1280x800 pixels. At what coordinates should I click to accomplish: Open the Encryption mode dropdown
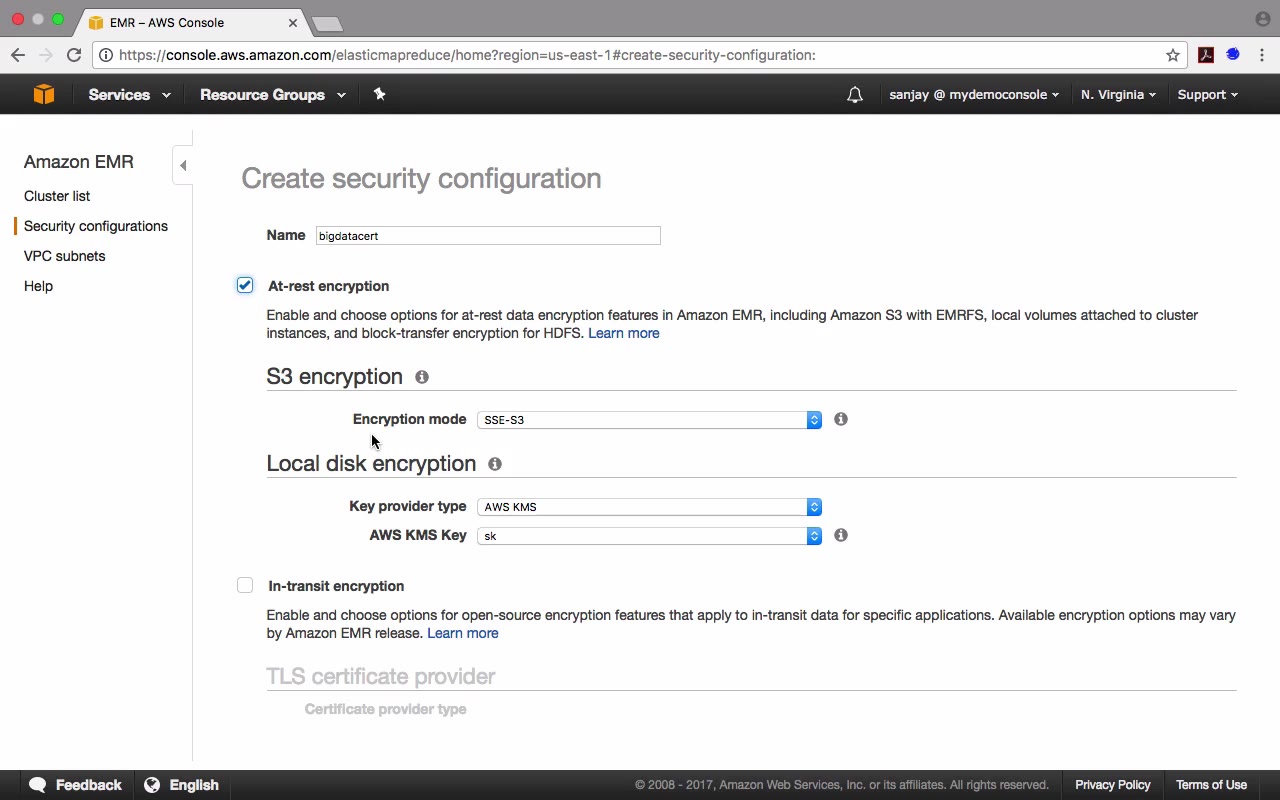click(x=649, y=420)
